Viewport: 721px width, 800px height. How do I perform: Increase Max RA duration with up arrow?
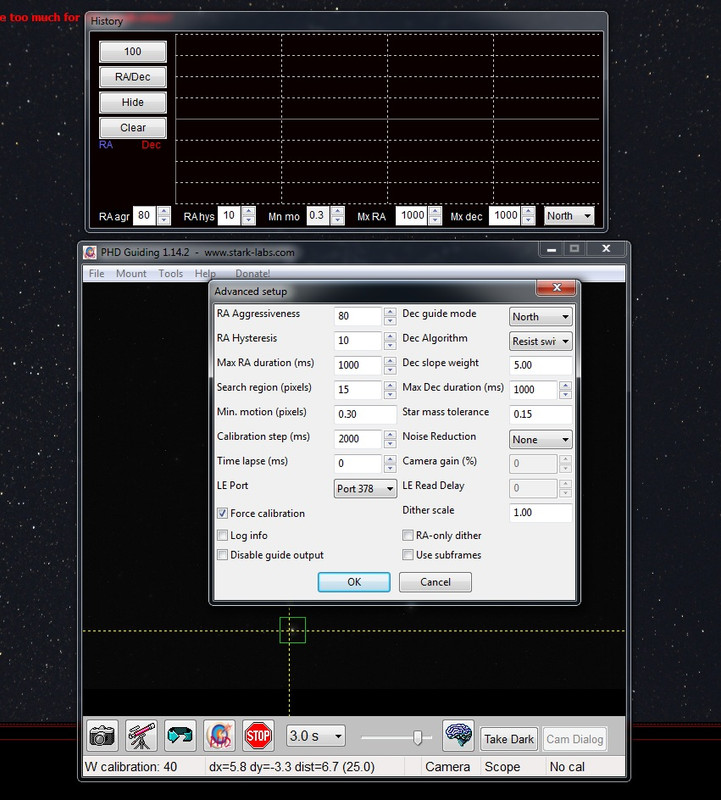[x=390, y=361]
